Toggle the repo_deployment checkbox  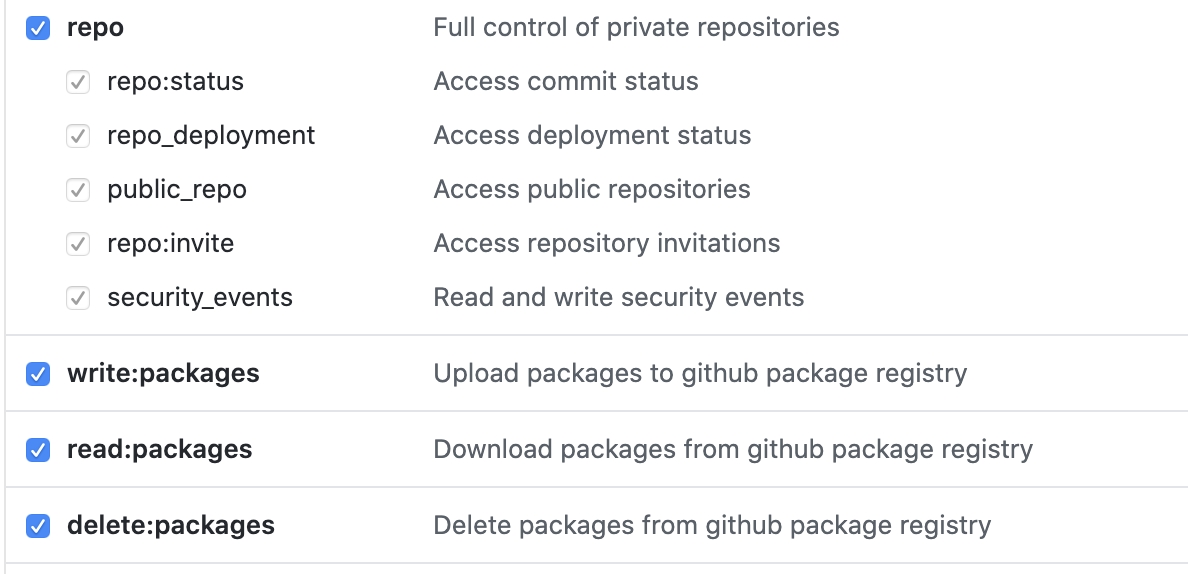tap(78, 136)
